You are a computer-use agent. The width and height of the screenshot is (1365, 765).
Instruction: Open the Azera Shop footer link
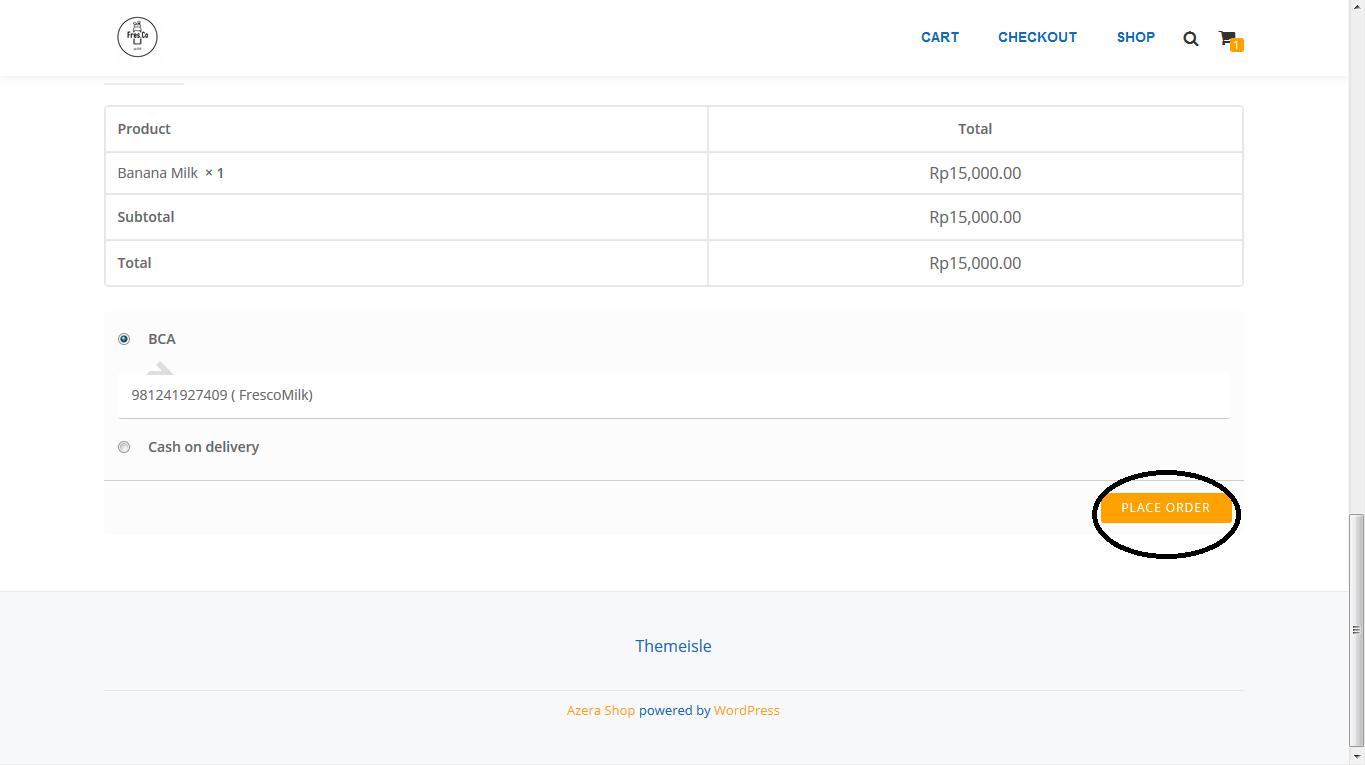[x=601, y=710]
